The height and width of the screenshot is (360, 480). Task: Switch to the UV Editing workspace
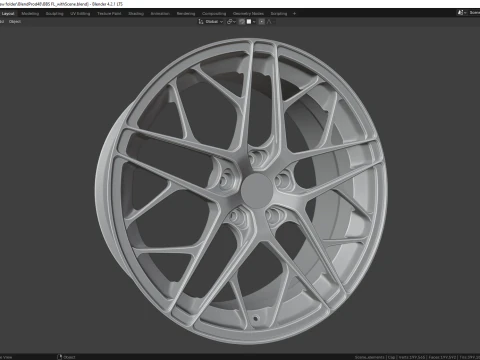(x=80, y=14)
